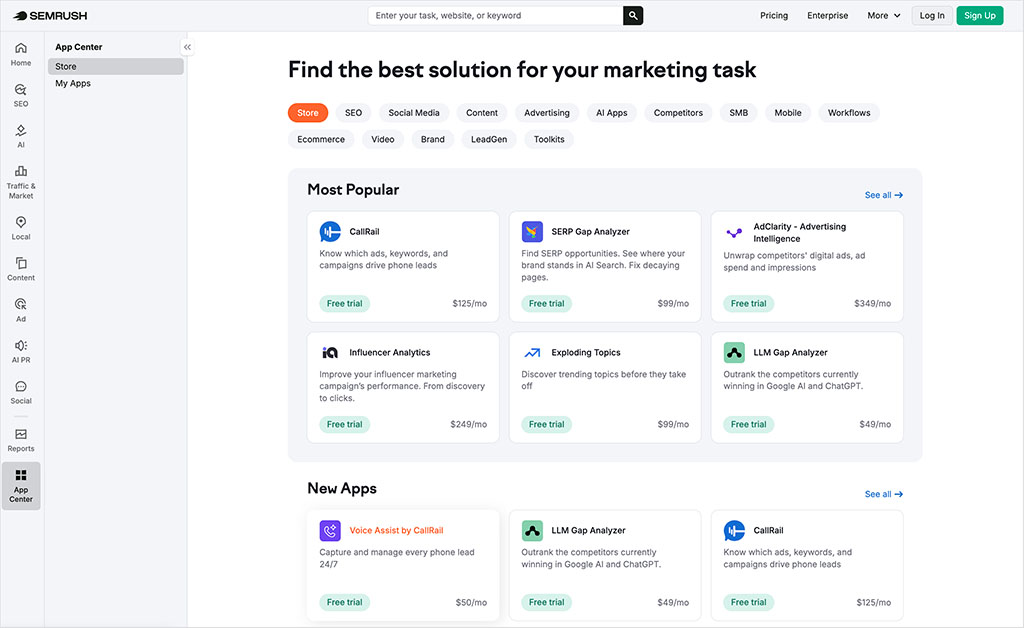Click the Pricing link
1024x628 pixels.
coord(774,16)
